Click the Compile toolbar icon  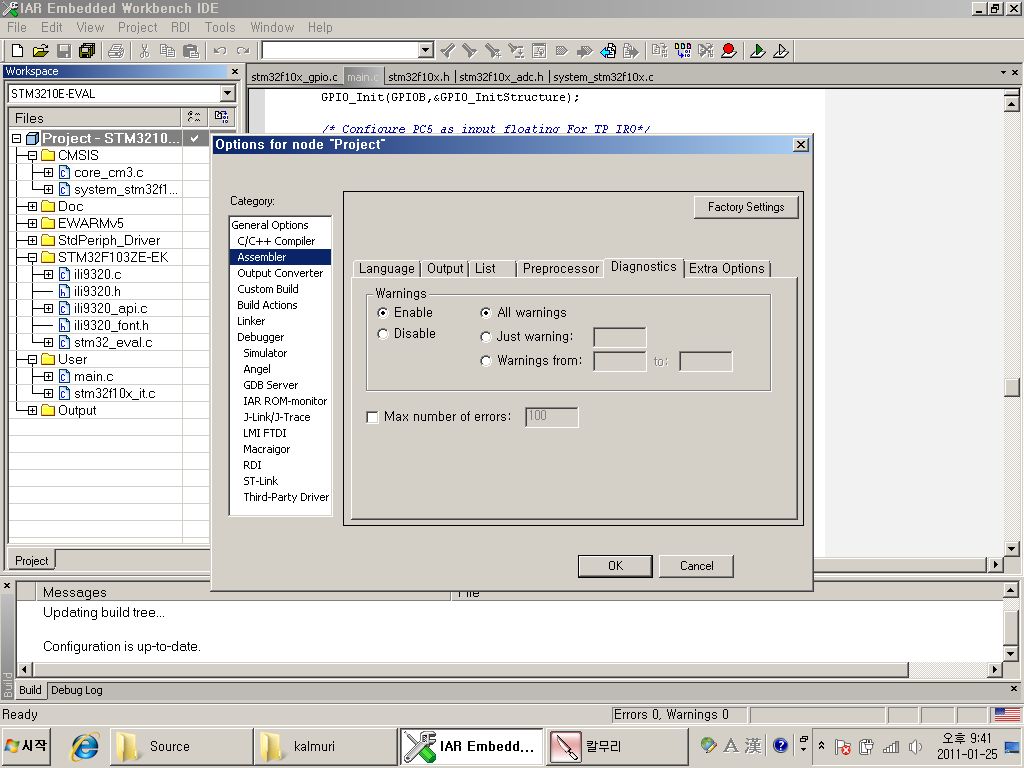point(660,50)
